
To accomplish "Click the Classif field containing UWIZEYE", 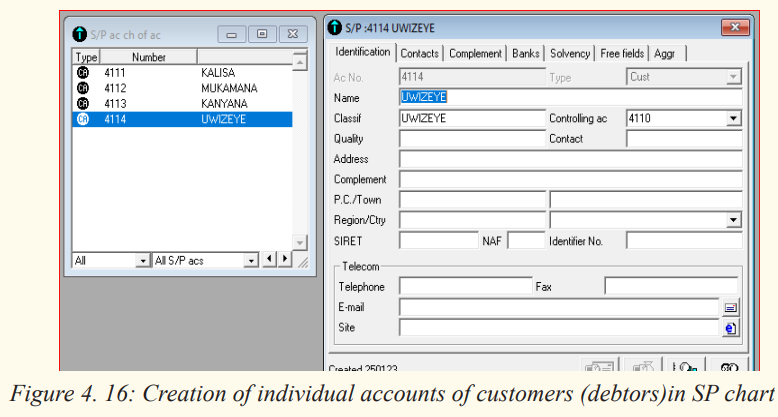I will click(x=472, y=118).
